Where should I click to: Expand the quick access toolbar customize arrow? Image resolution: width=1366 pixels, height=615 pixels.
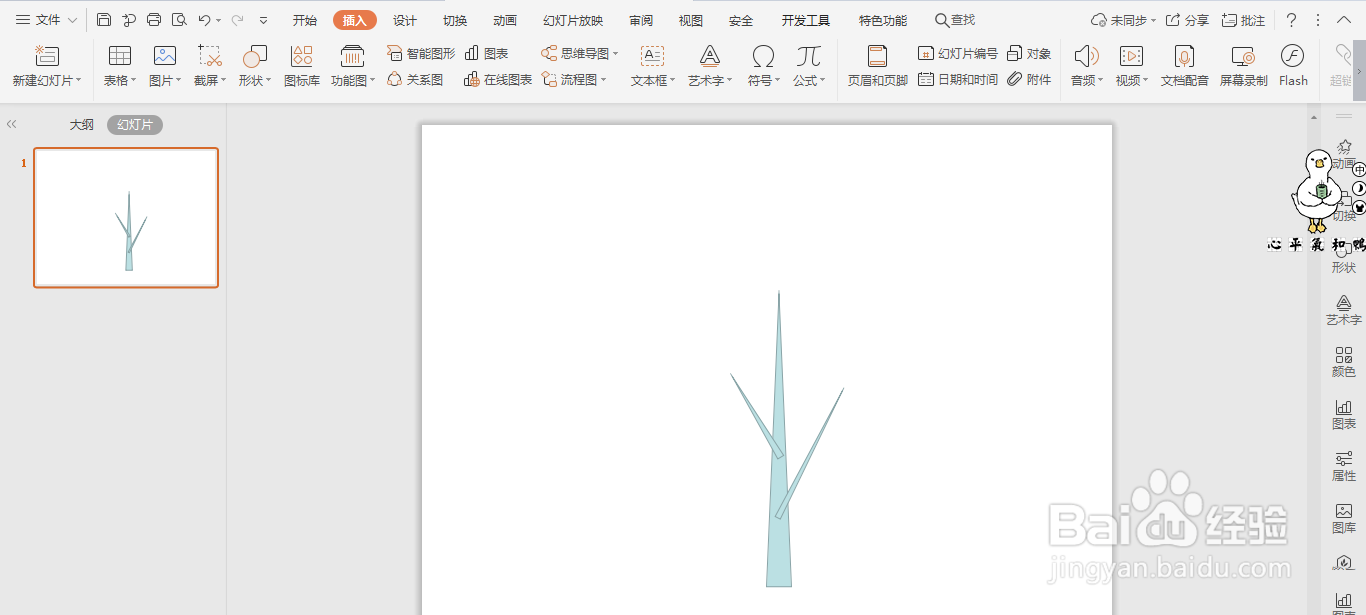pos(263,20)
